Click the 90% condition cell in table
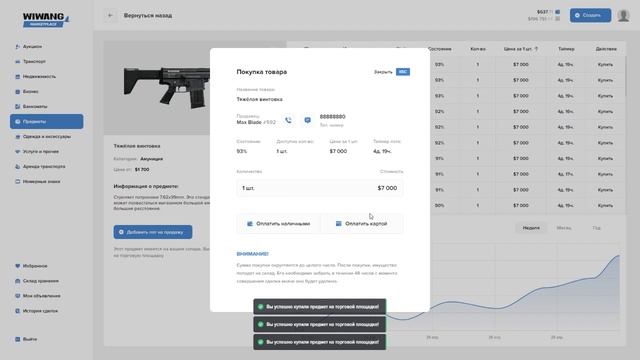This screenshot has height=360, width=640. 439,205
